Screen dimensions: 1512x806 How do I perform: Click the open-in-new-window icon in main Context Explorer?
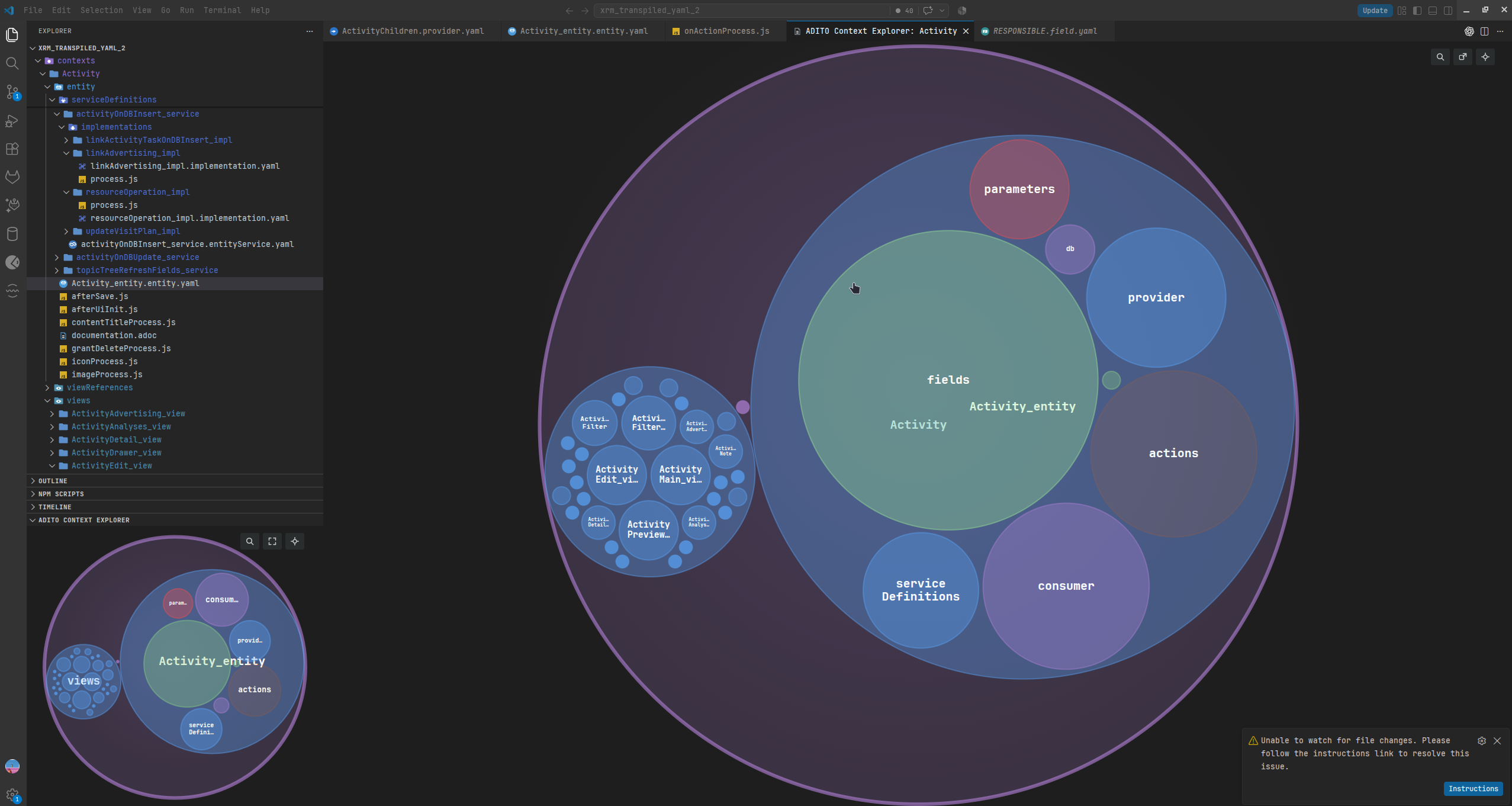1463,57
